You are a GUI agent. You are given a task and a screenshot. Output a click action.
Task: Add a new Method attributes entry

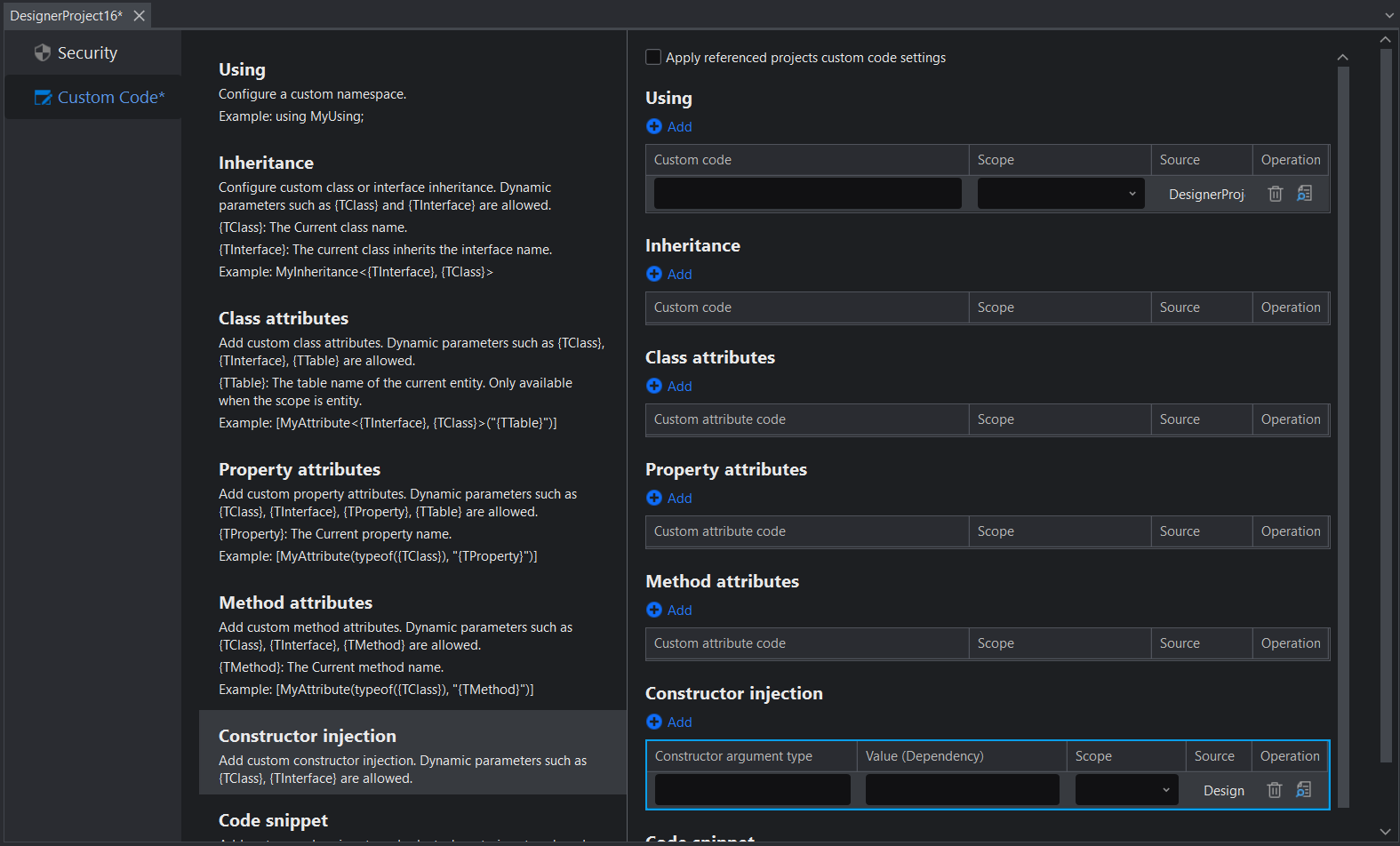pyautogui.click(x=668, y=610)
